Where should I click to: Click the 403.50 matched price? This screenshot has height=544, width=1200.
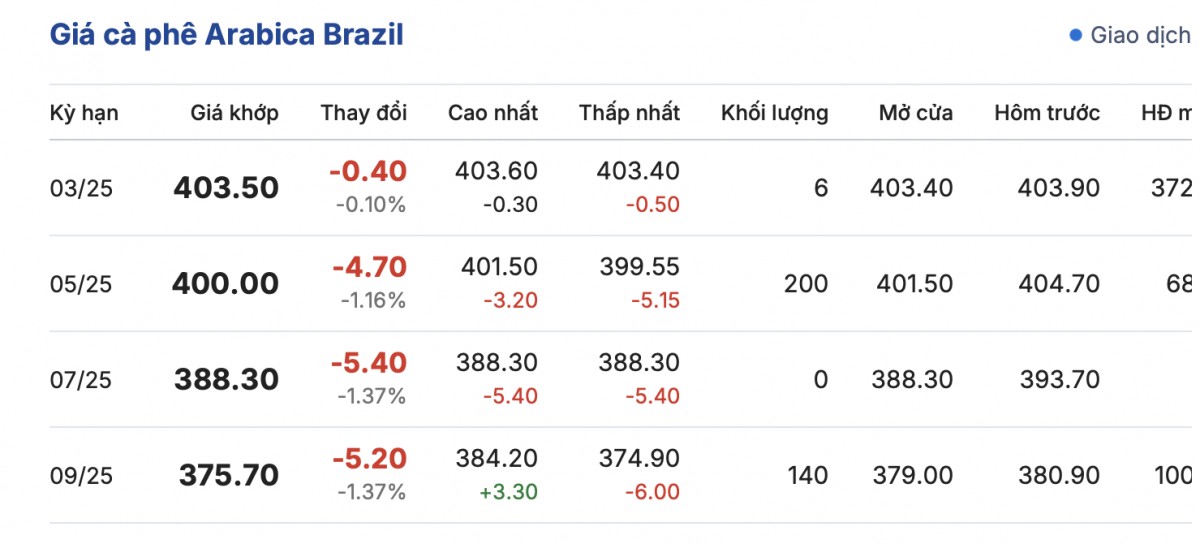[226, 188]
